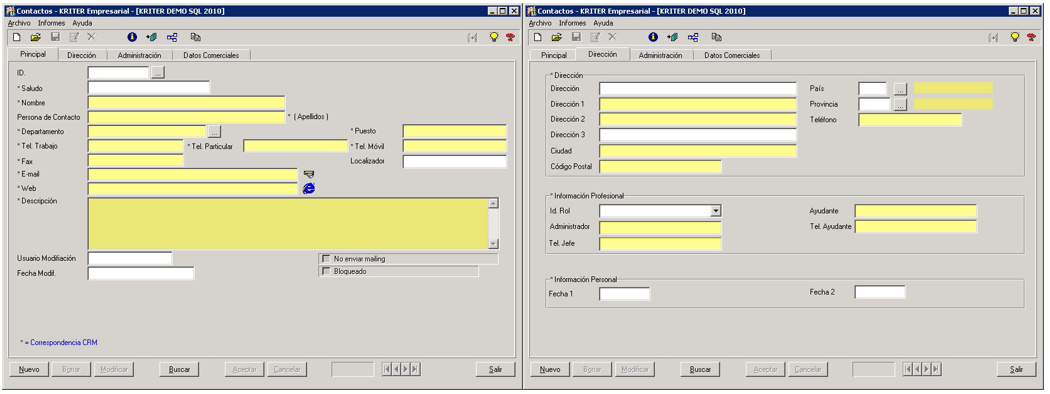Click send e-mail icon beside E-mail field
The width and height of the screenshot is (1050, 394).
[309, 174]
